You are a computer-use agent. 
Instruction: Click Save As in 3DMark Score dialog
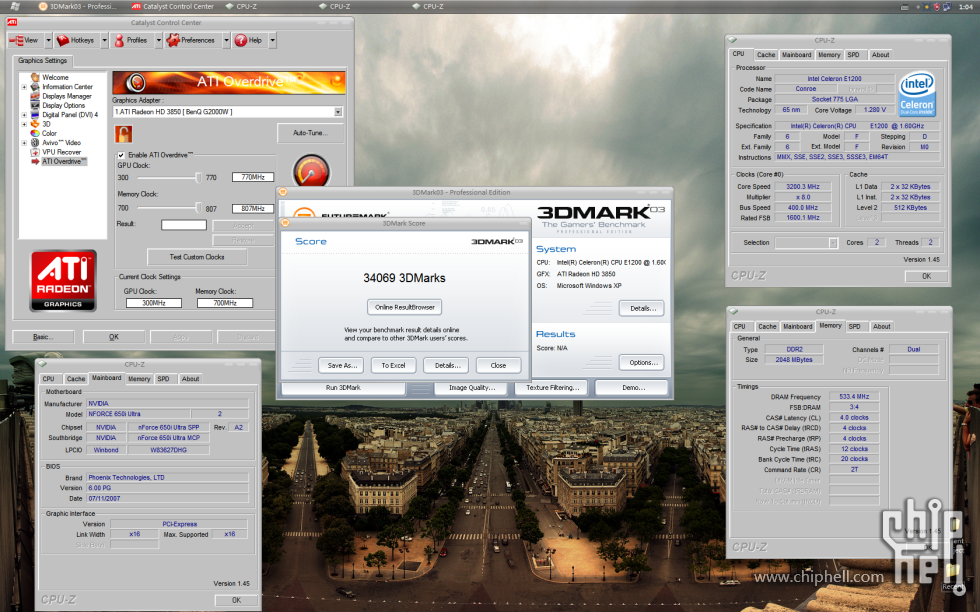coord(342,365)
